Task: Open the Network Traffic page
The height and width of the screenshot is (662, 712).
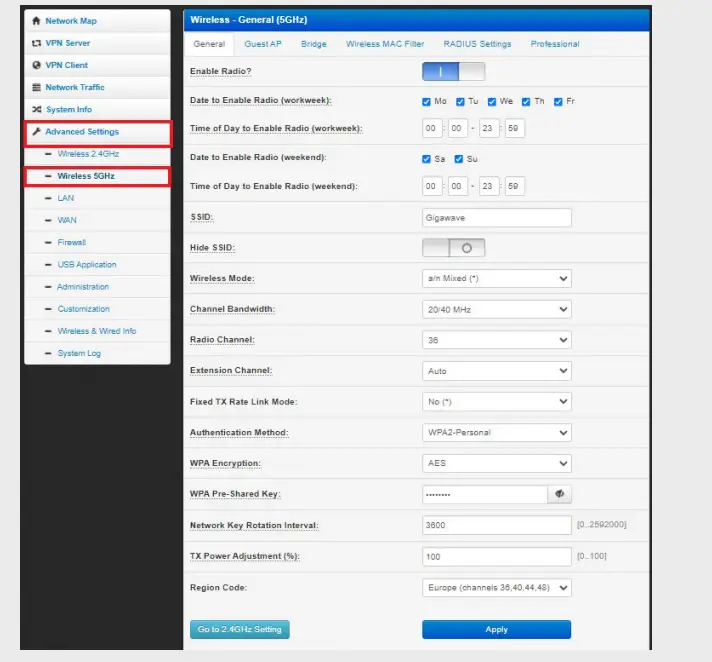Action: point(75,87)
